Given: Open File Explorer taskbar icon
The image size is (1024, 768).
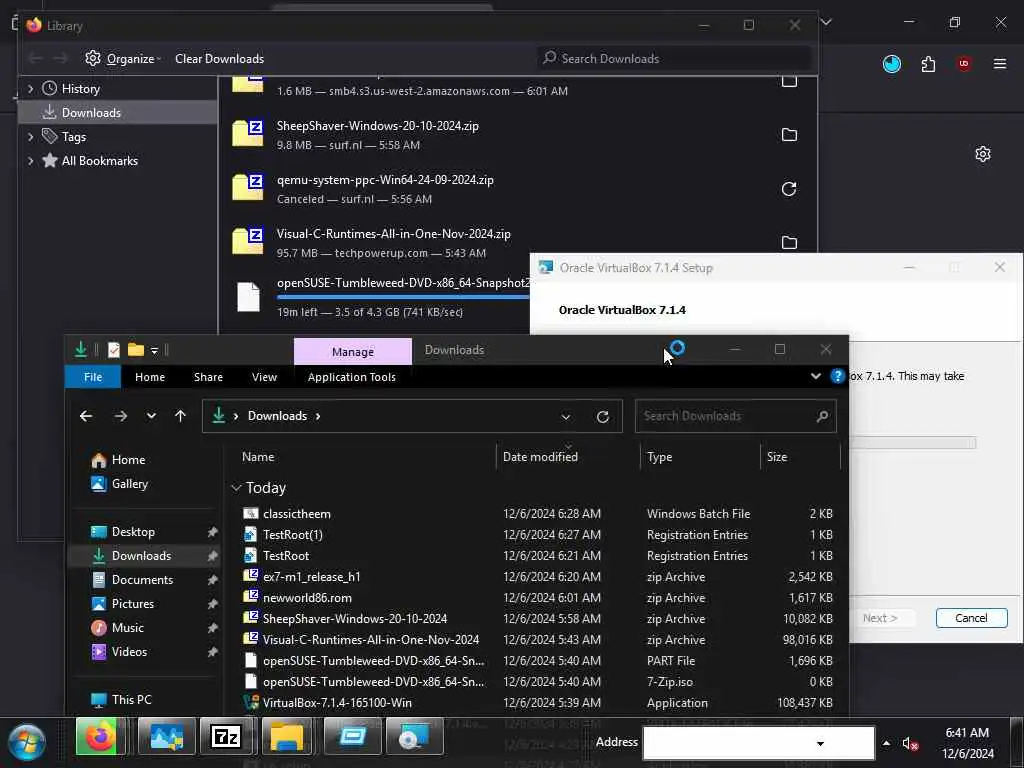Looking at the screenshot, I should [x=287, y=738].
